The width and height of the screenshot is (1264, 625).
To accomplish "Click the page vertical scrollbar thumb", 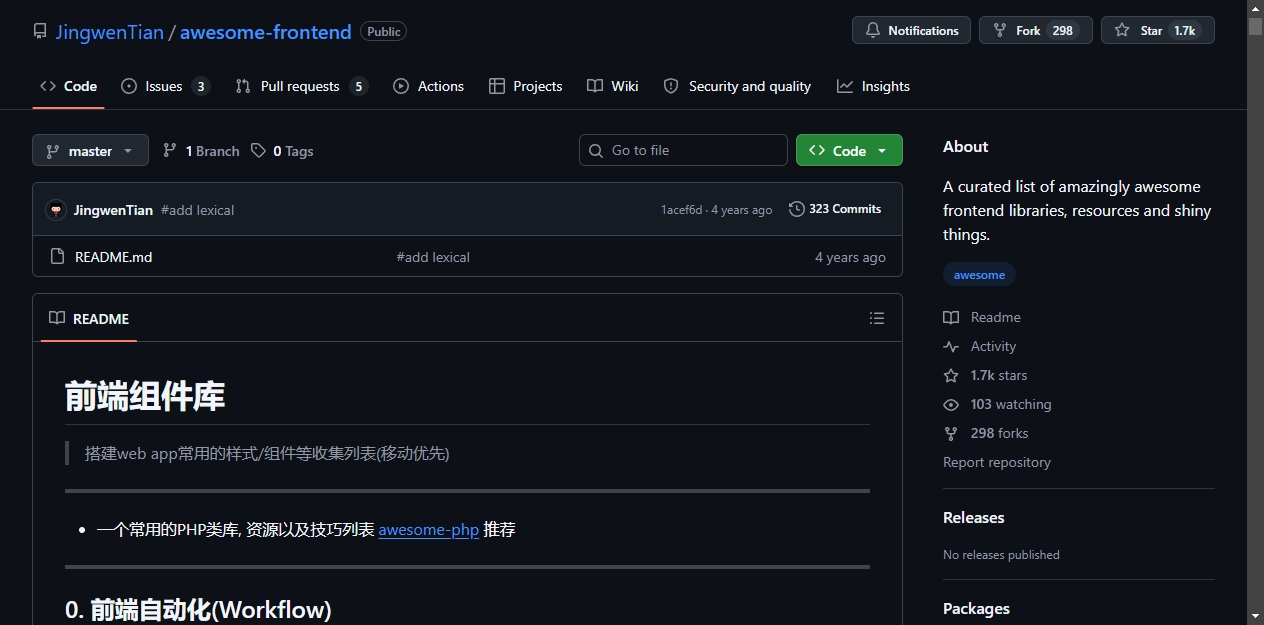I will (1255, 26).
